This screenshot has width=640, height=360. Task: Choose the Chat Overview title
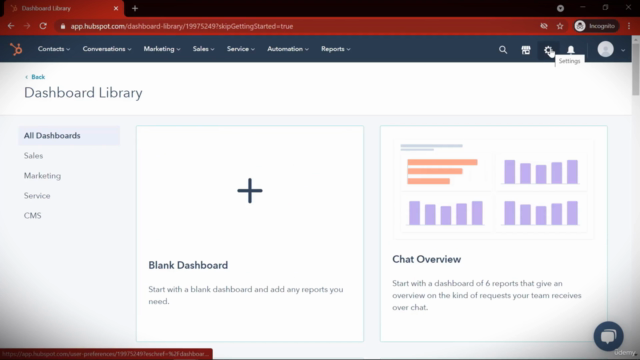pos(427,259)
